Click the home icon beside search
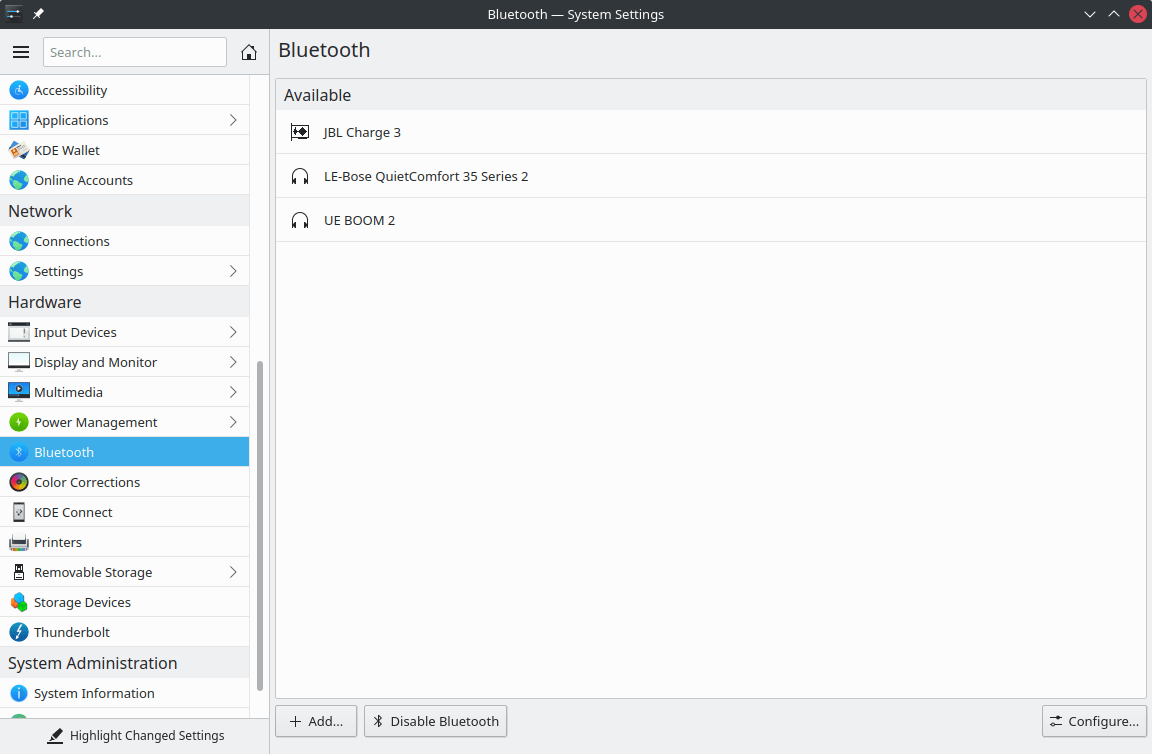The height and width of the screenshot is (754, 1152). coord(249,52)
